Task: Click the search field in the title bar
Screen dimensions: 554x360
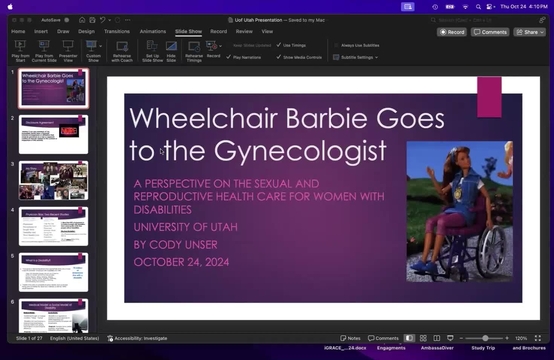Action: [482, 20]
